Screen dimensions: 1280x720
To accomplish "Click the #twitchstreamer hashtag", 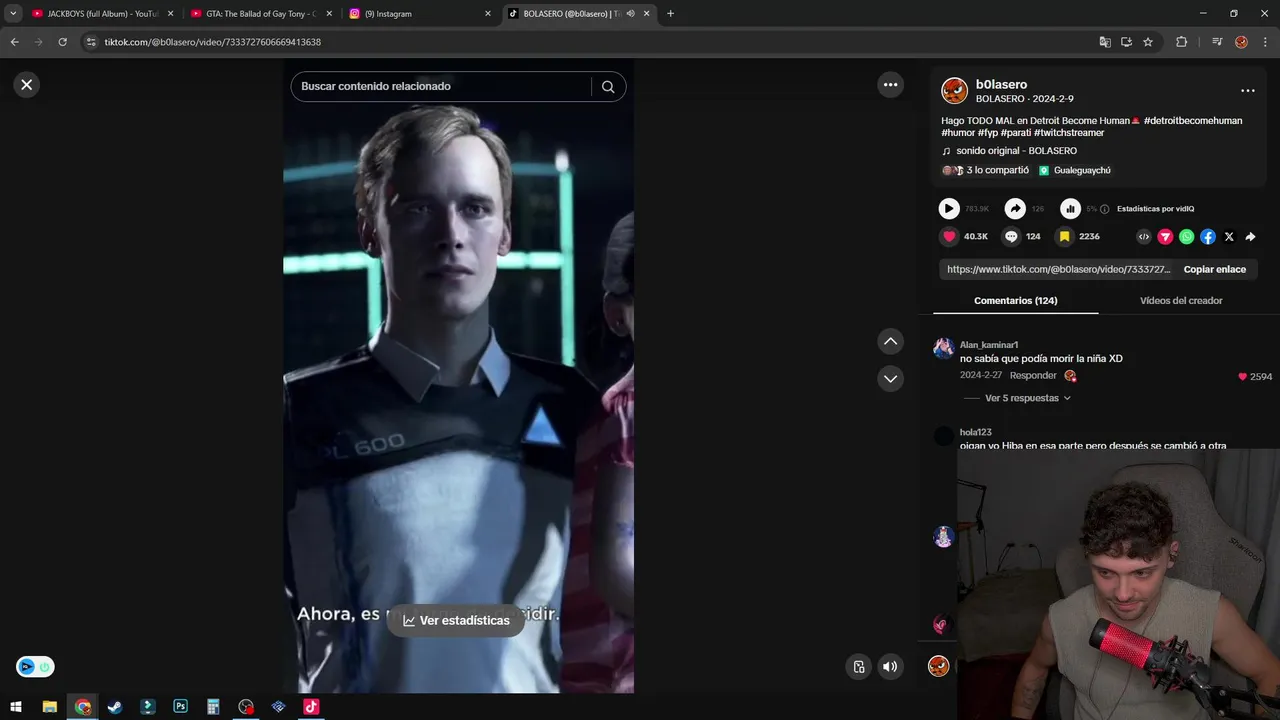I will pyautogui.click(x=1069, y=133).
